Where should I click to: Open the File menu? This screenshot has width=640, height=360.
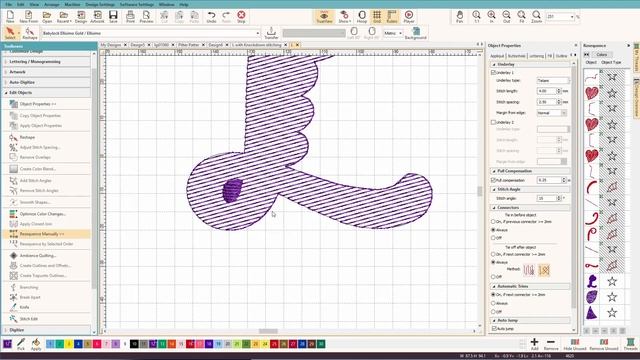[9, 4]
